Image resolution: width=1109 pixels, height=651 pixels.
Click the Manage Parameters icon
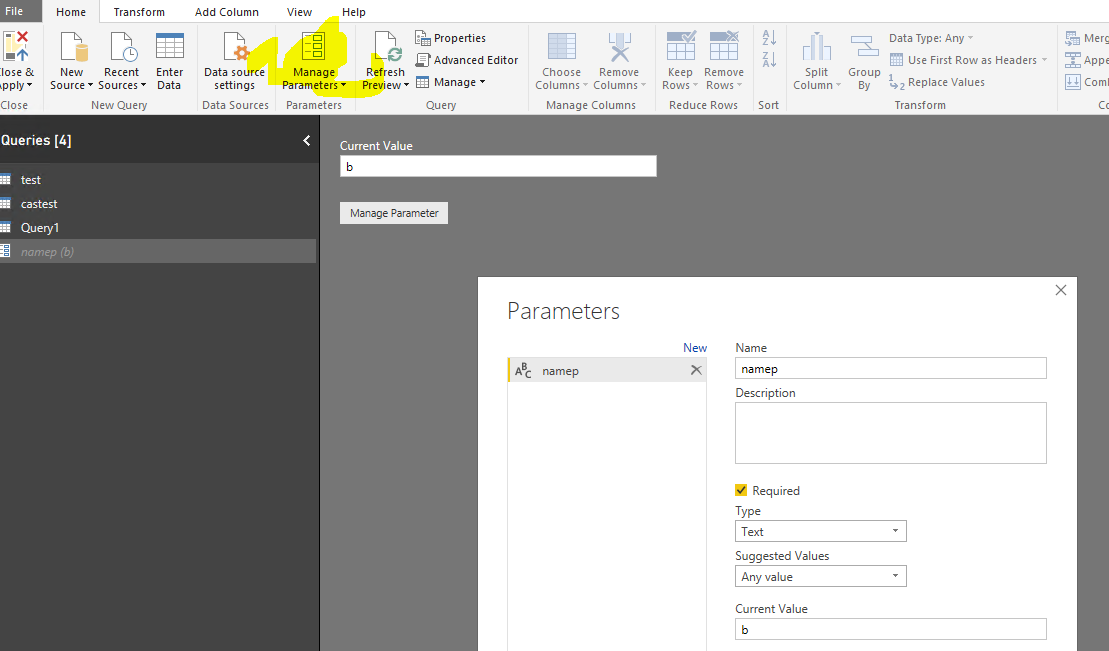click(313, 47)
